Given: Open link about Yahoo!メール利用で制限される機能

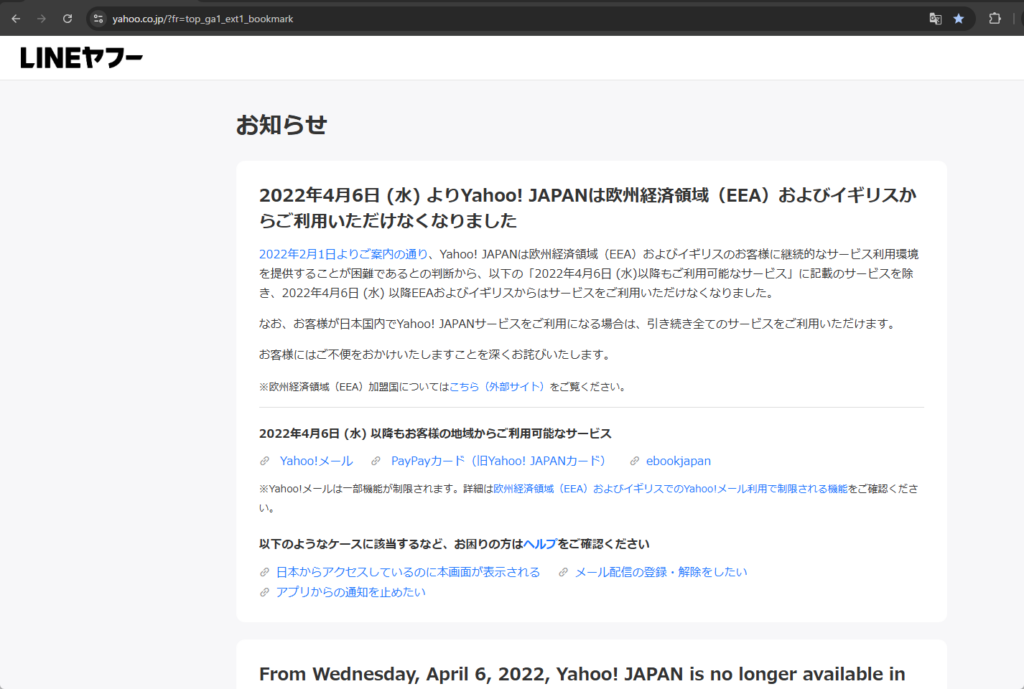Looking at the screenshot, I should click(x=670, y=489).
